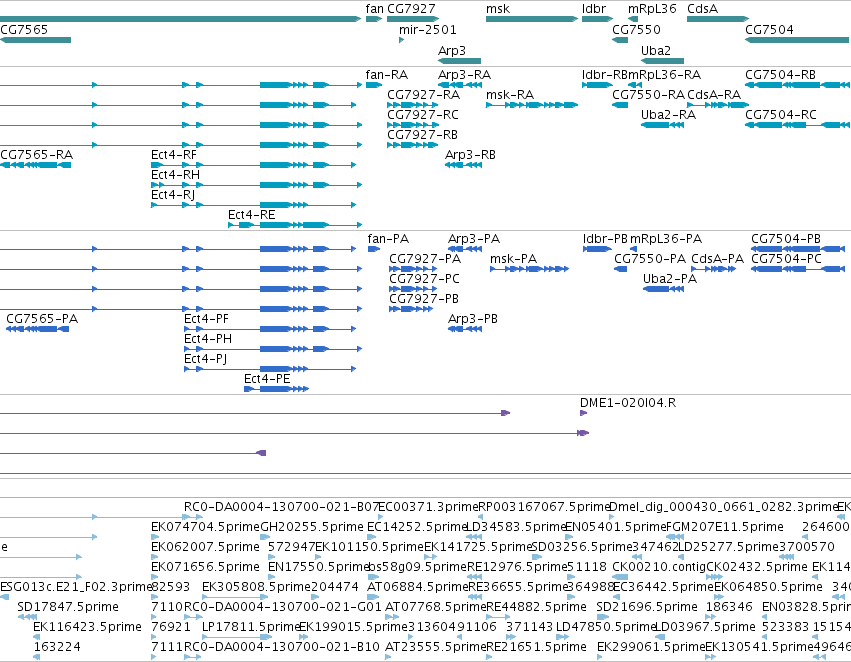The width and height of the screenshot is (851, 662).
Task: Open the mRpL36-RA transcript label
Action: (664, 75)
